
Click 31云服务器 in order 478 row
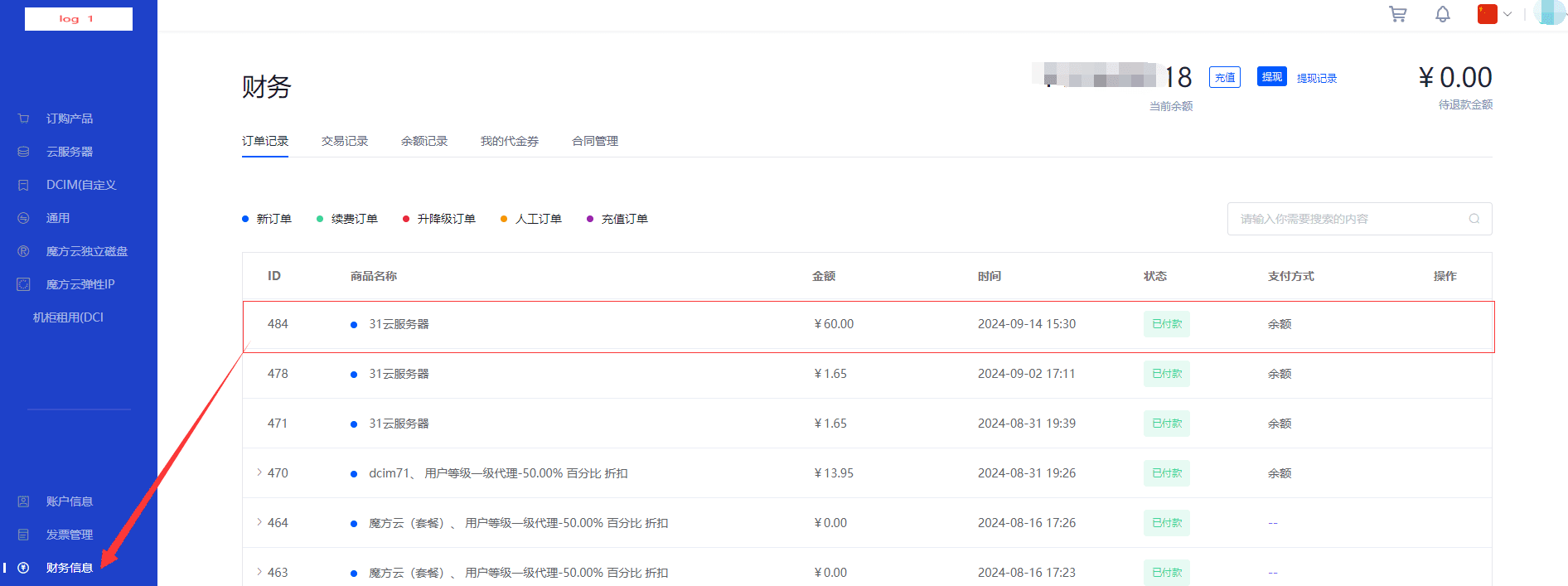click(399, 374)
